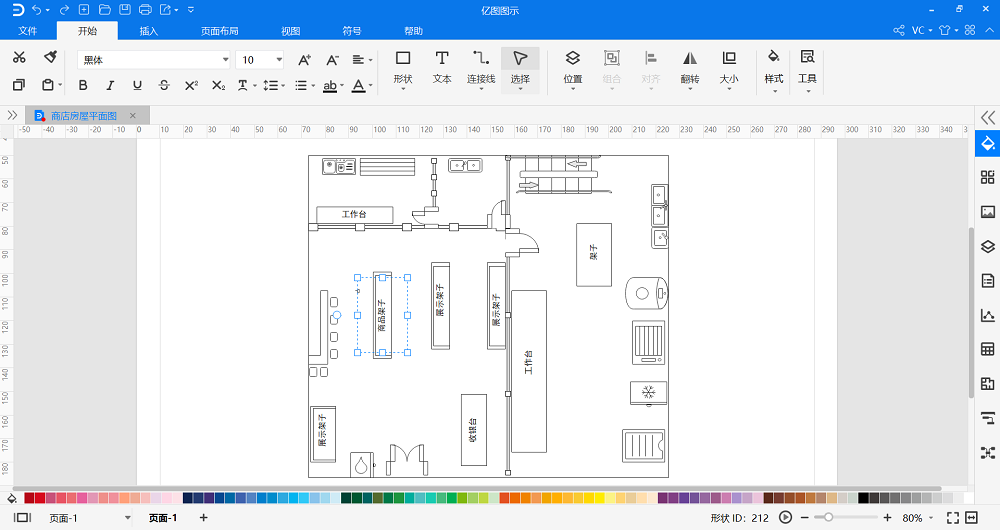Screen dimensions: 1000x530
Task: Expand the 80% zoom level dropdown
Action: (x=931, y=518)
